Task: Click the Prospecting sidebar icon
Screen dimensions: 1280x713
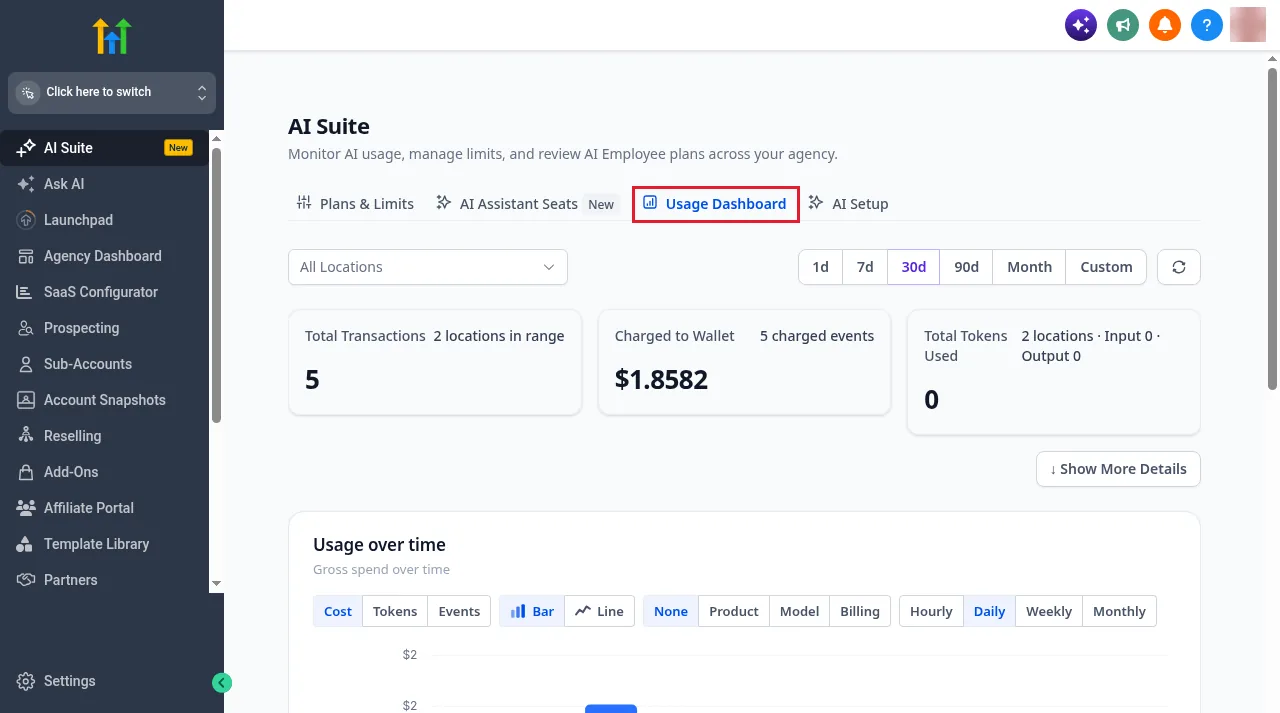Action: click(x=26, y=328)
